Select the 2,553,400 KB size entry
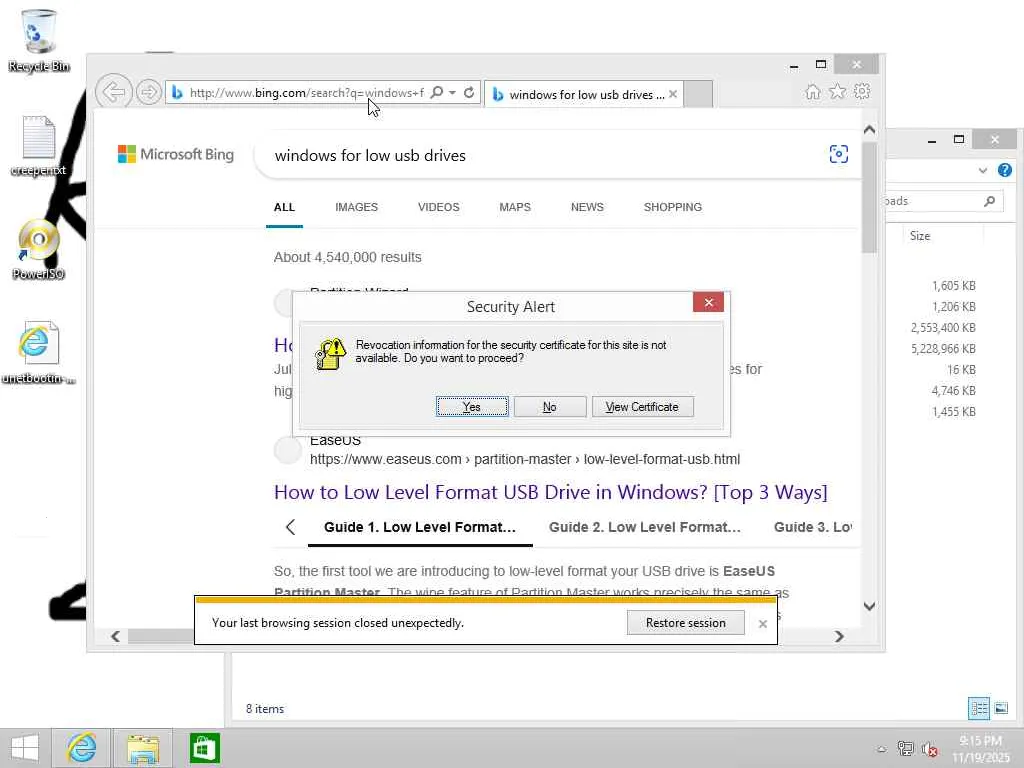 pos(942,327)
